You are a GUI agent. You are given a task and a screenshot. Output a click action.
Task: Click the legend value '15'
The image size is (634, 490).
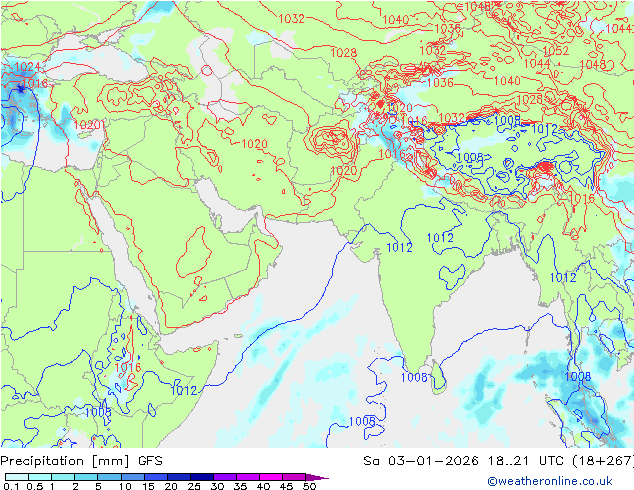148,486
